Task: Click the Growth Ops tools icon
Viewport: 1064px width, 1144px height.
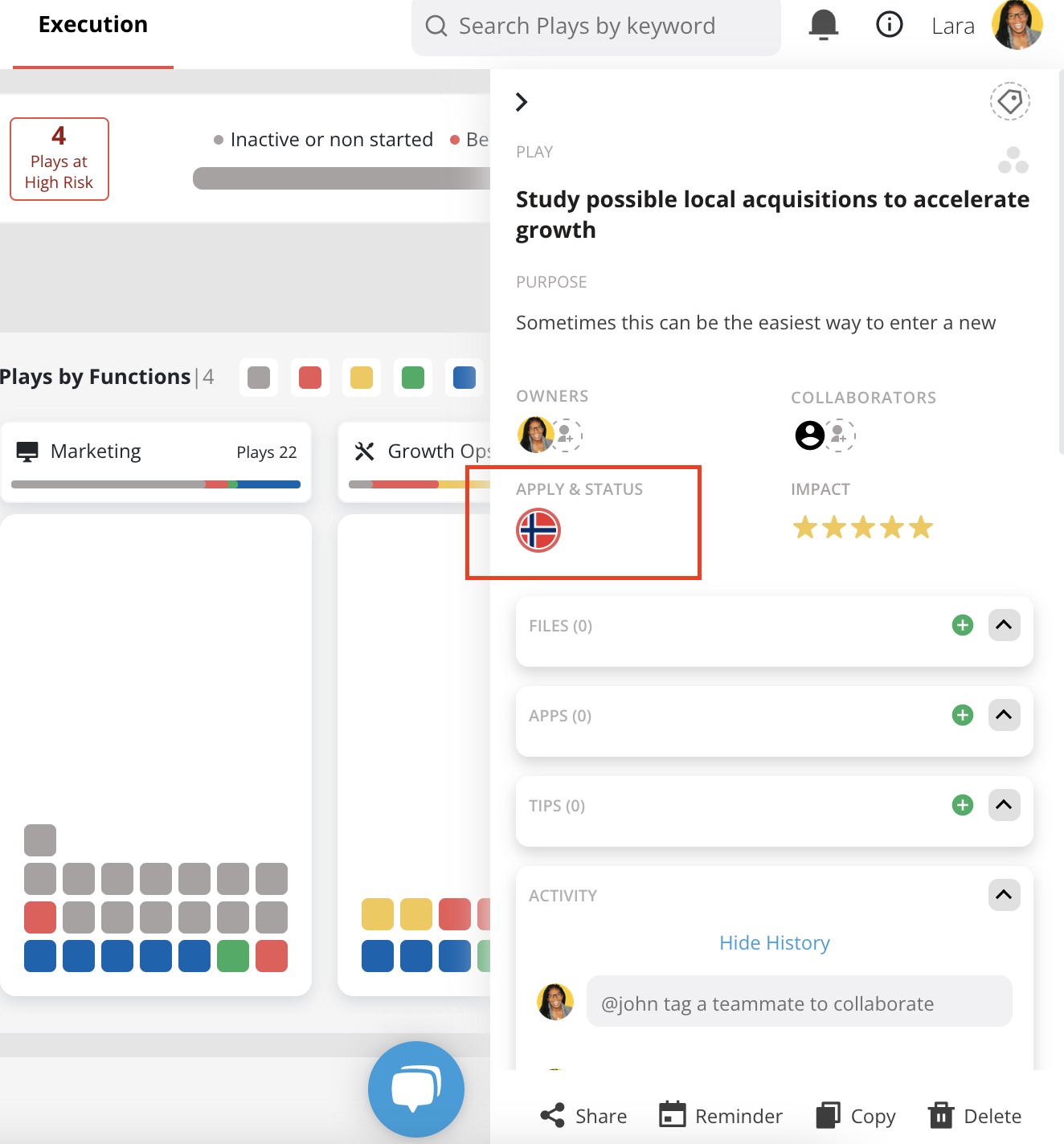Action: (365, 451)
